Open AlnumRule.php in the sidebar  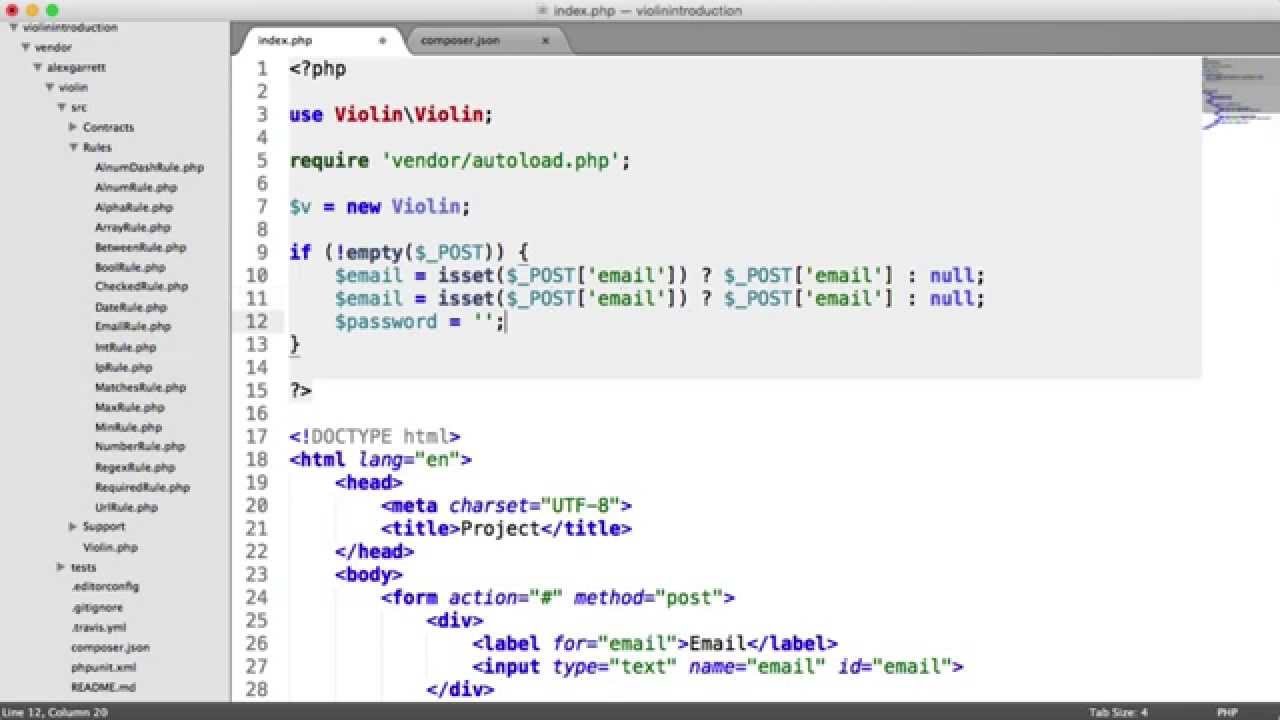tap(136, 187)
